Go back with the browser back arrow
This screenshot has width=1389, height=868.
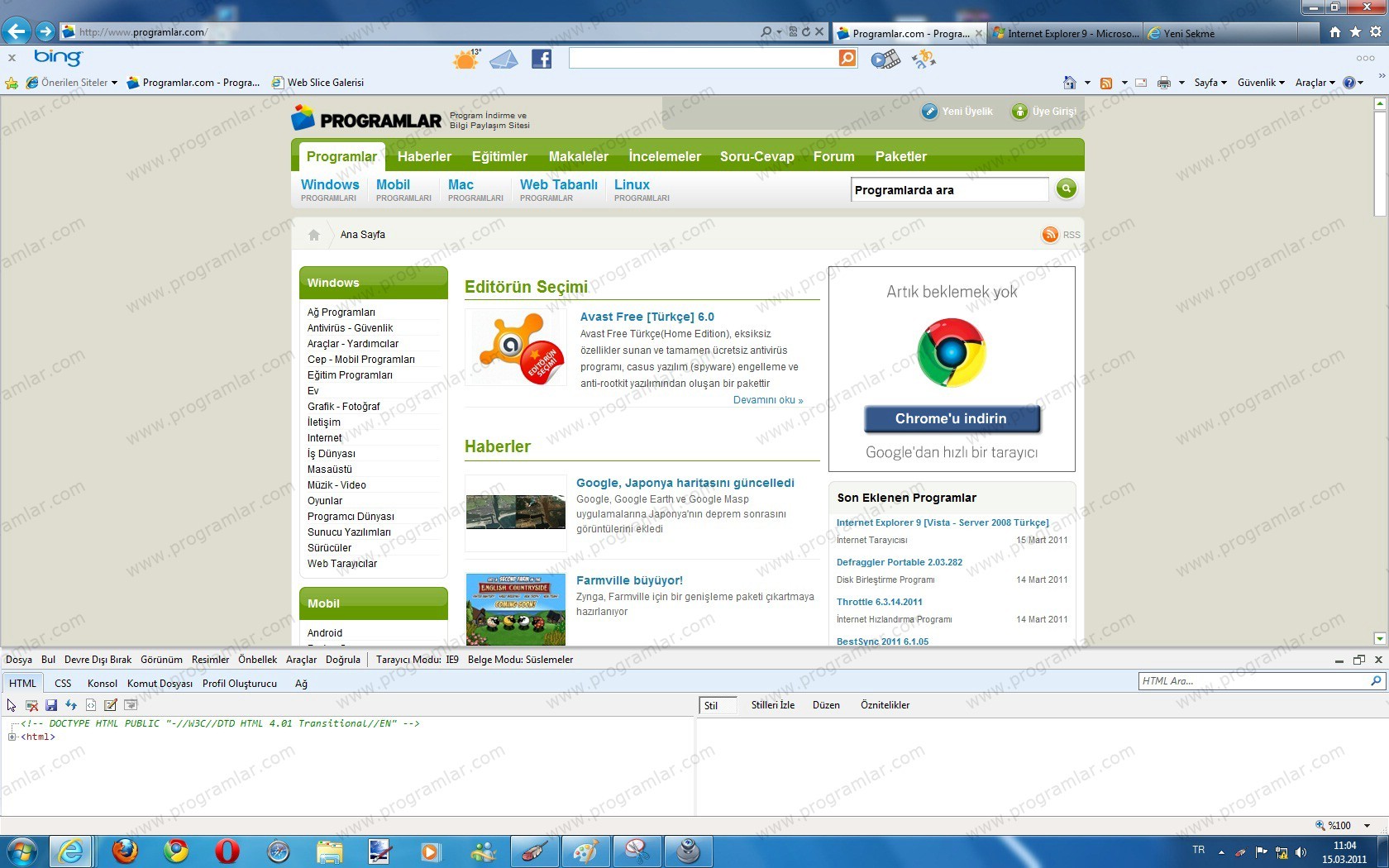[x=16, y=31]
